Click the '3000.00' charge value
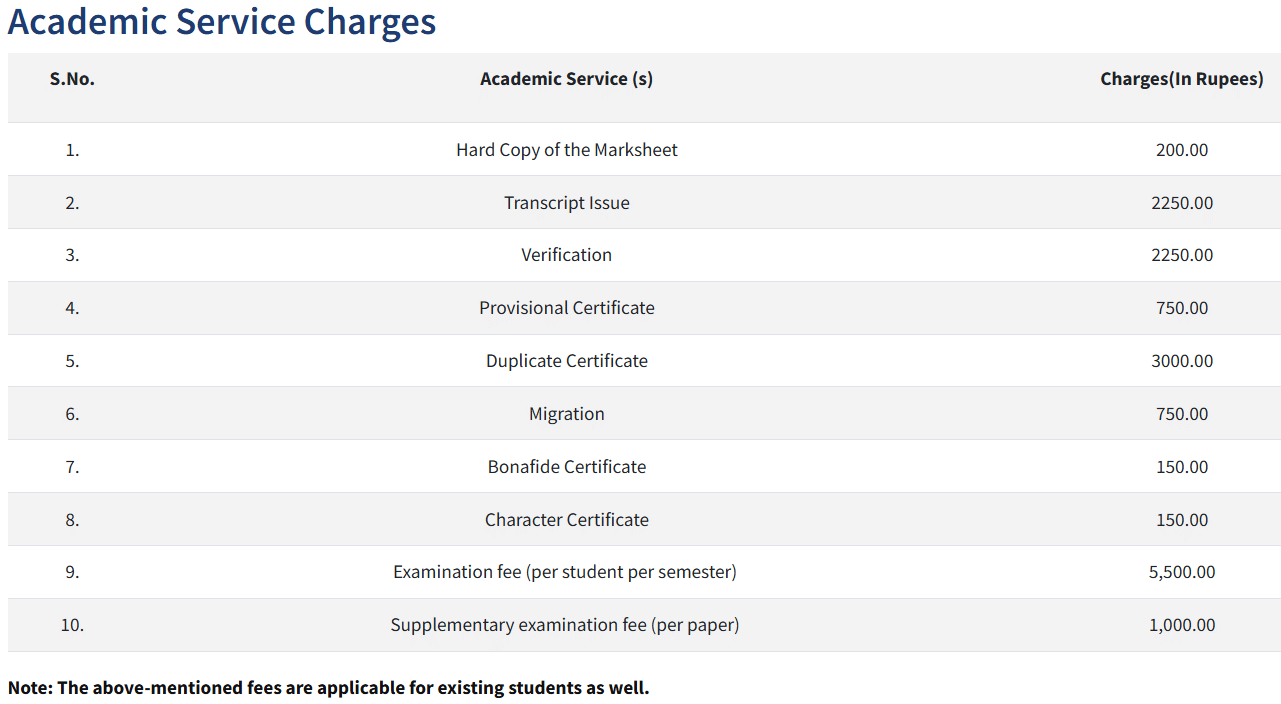Image resolution: width=1281 pixels, height=704 pixels. pos(1182,361)
